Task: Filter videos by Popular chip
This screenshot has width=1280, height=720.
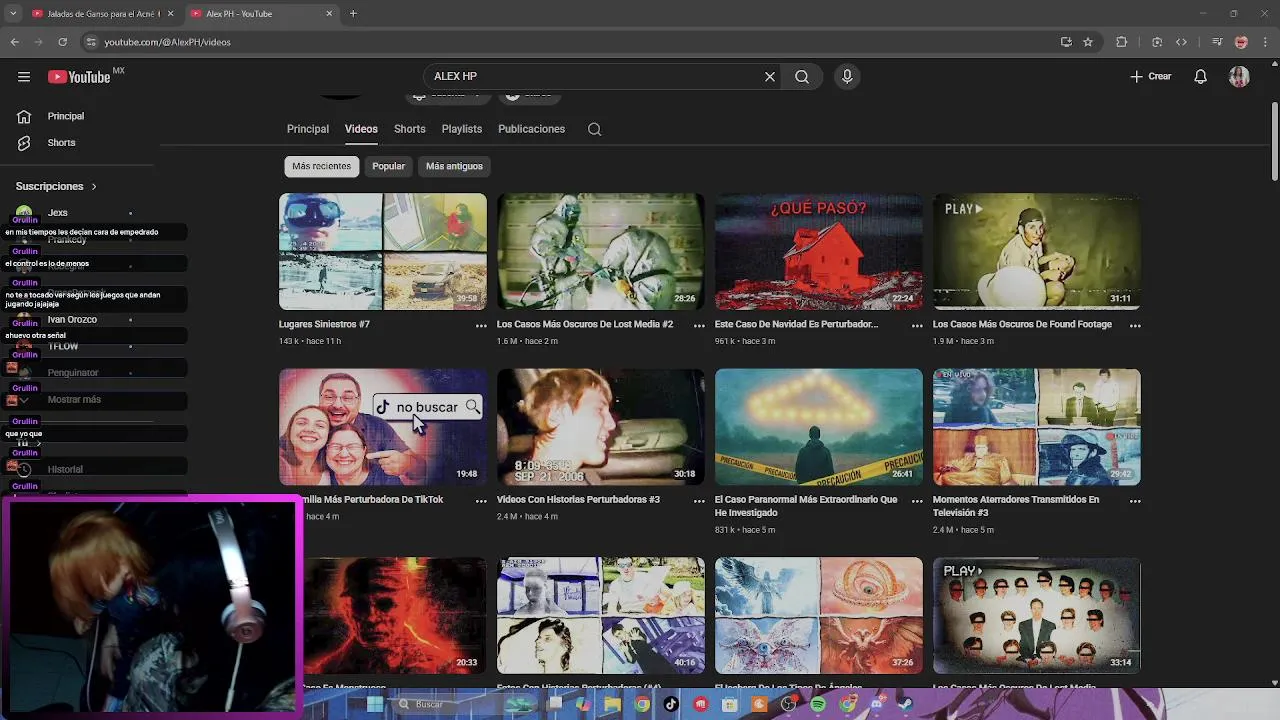Action: click(389, 166)
